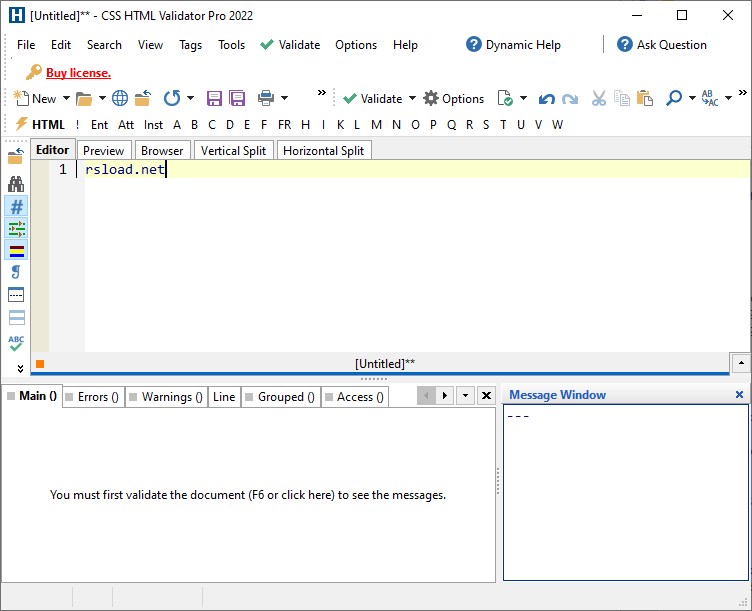Click the spell check ABC icon in sidebar
Image resolution: width=752 pixels, height=611 pixels.
coord(16,344)
